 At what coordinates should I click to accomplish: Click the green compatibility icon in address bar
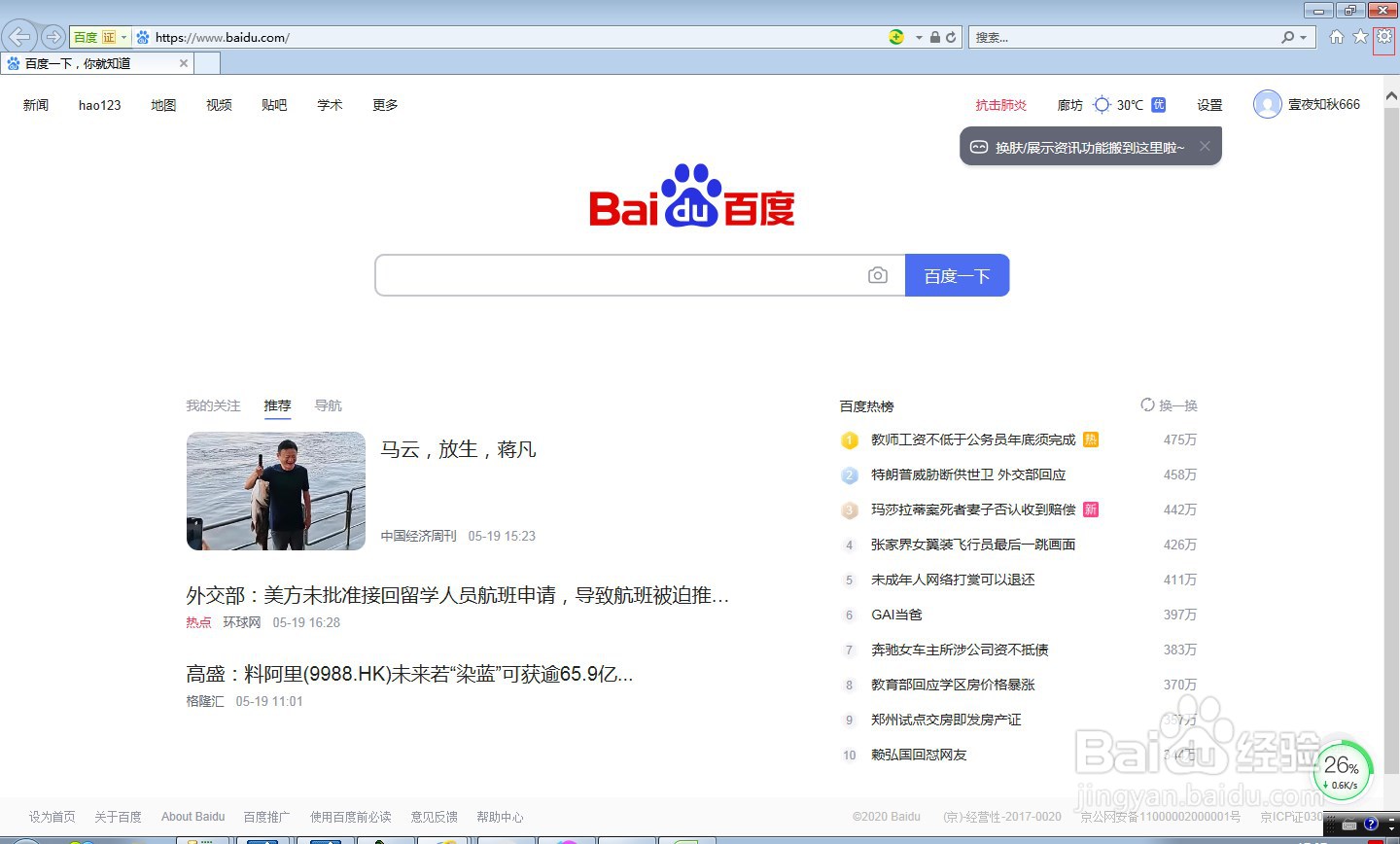[896, 37]
